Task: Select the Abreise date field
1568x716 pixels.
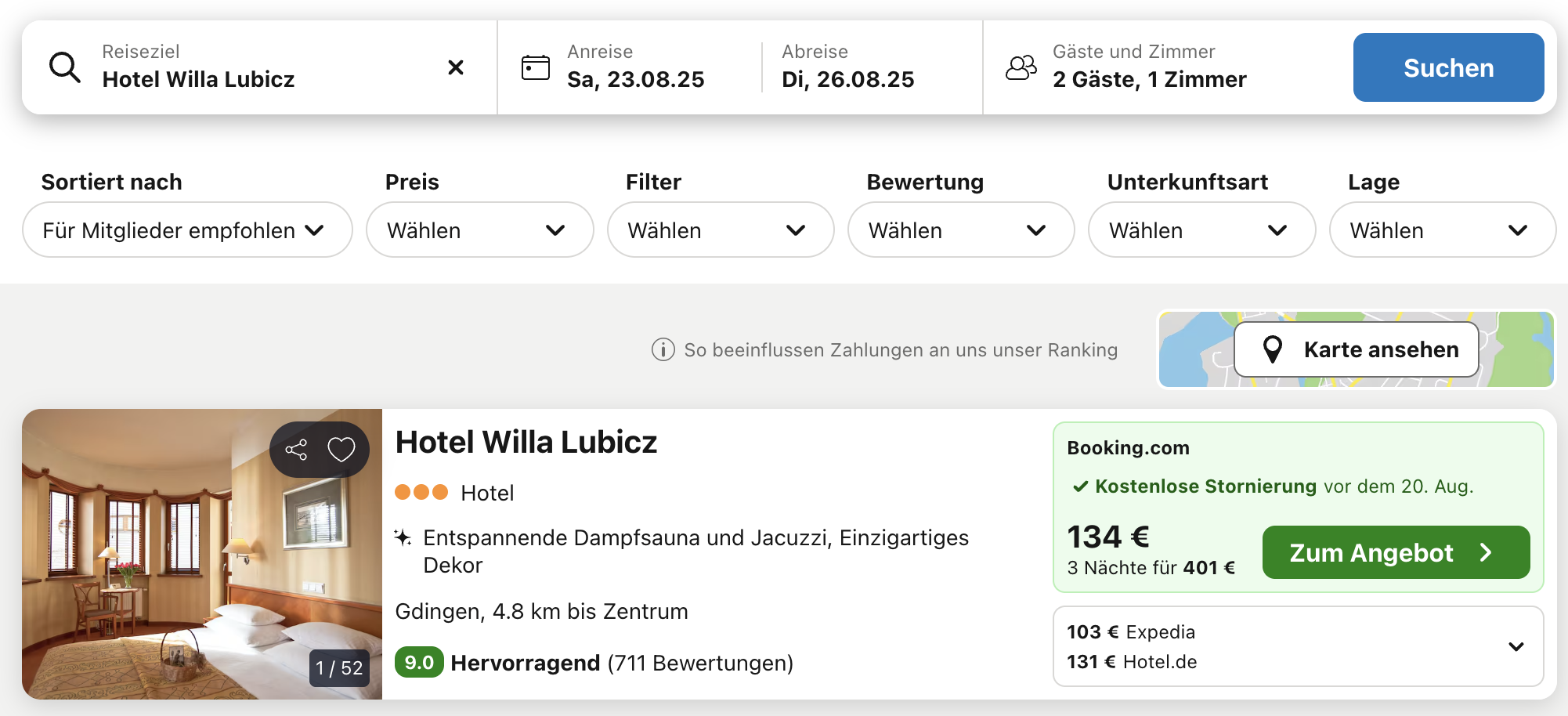Action: pyautogui.click(x=847, y=67)
